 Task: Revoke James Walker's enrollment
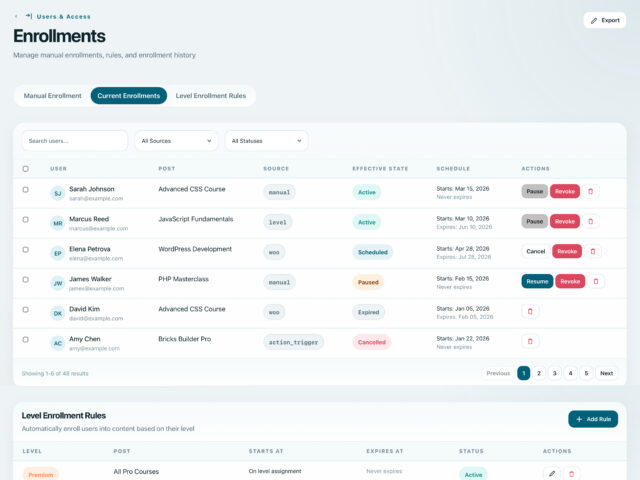click(x=570, y=281)
